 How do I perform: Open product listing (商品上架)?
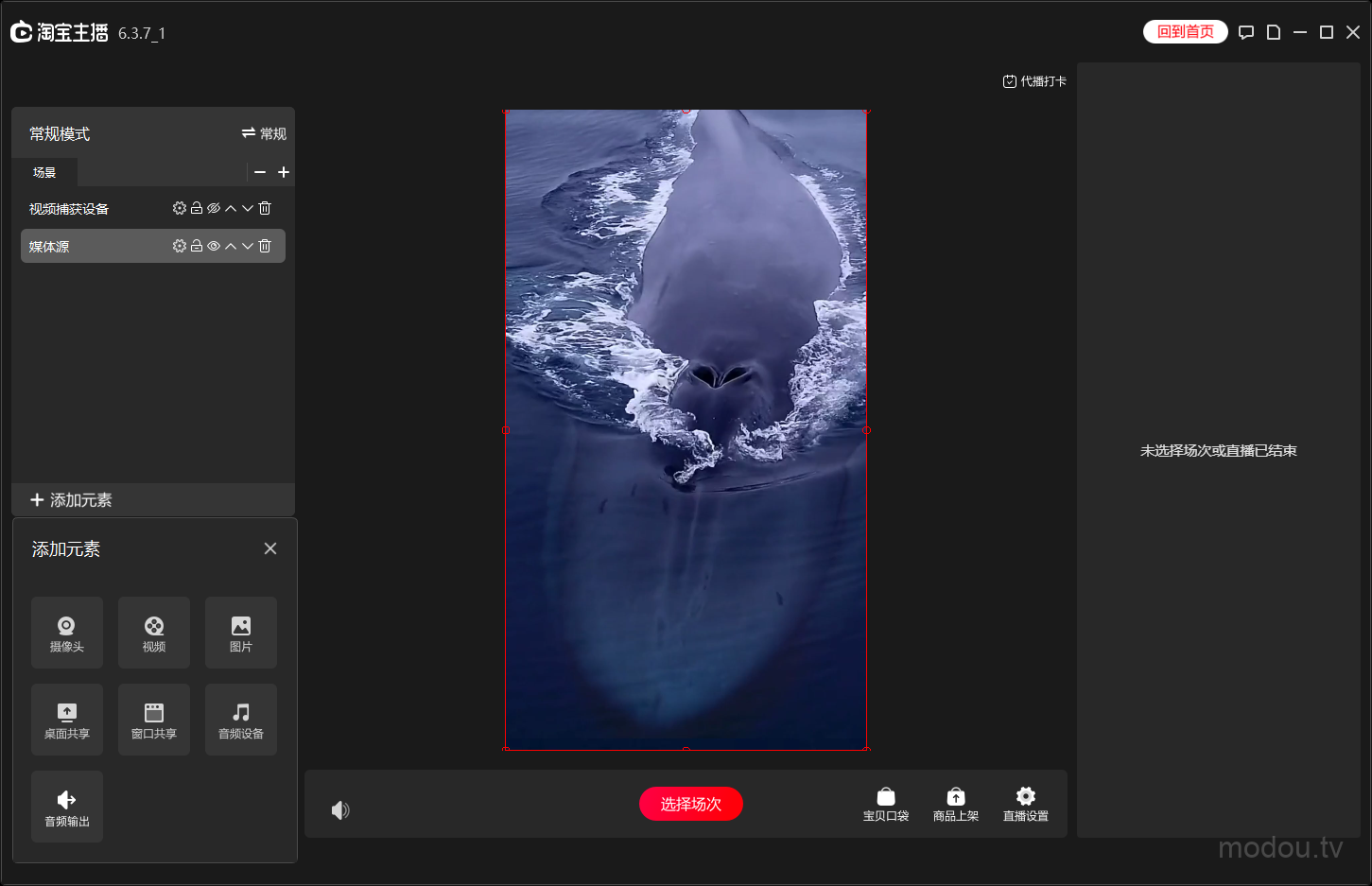click(x=955, y=804)
